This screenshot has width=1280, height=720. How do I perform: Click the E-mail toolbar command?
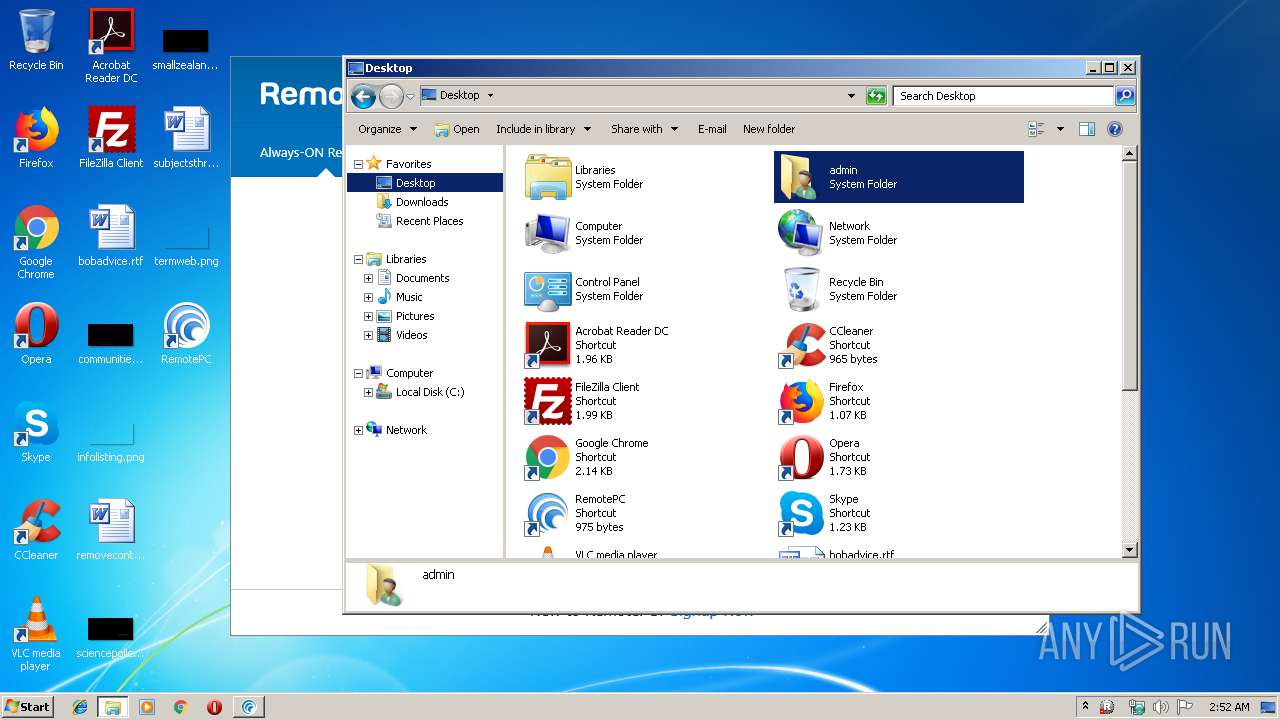(712, 129)
